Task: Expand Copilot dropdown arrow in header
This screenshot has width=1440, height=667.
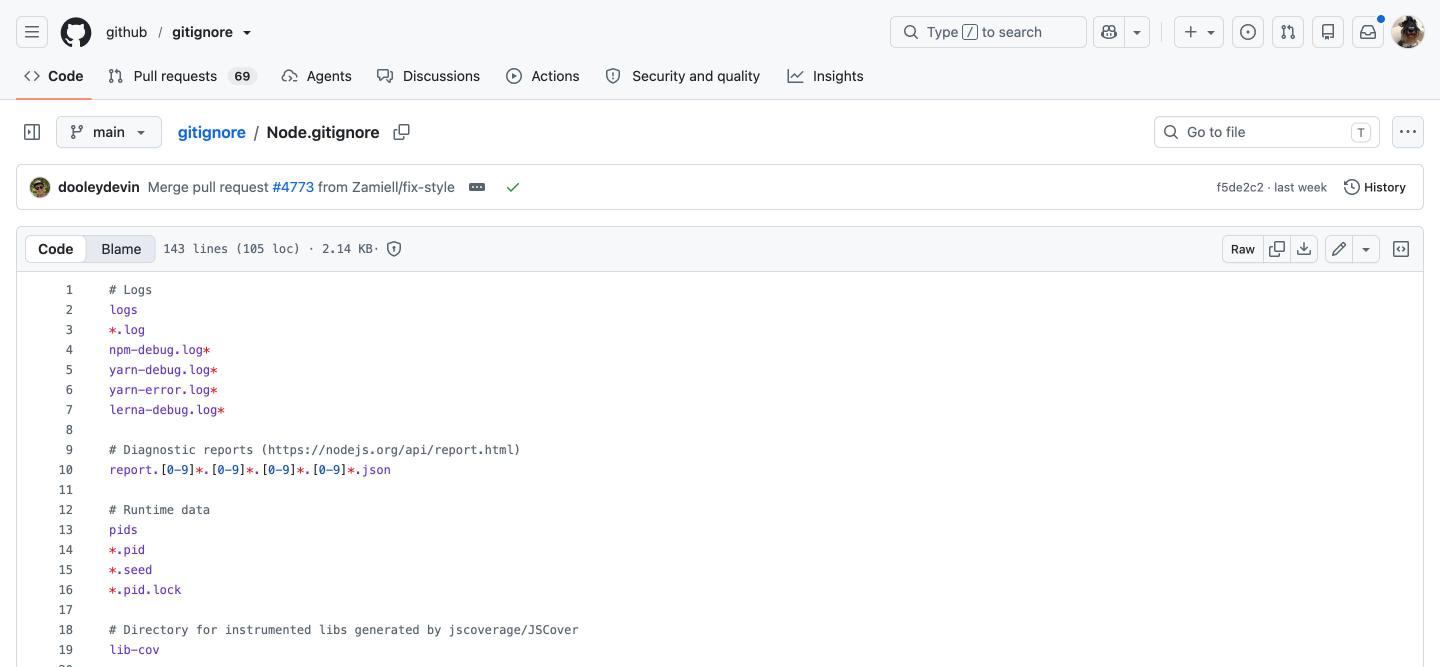Action: click(1137, 32)
